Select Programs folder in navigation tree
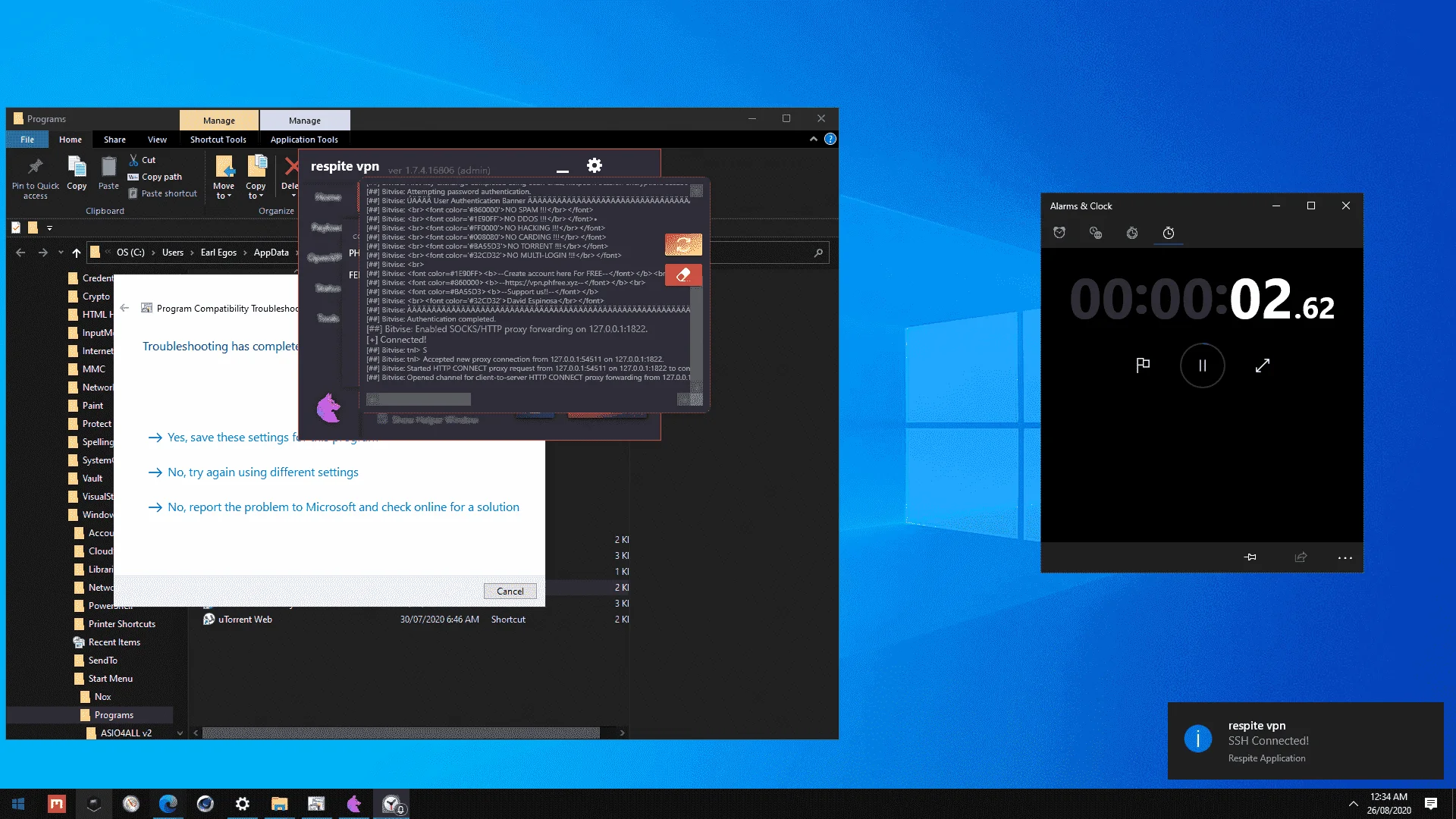1456x819 pixels. tap(114, 715)
